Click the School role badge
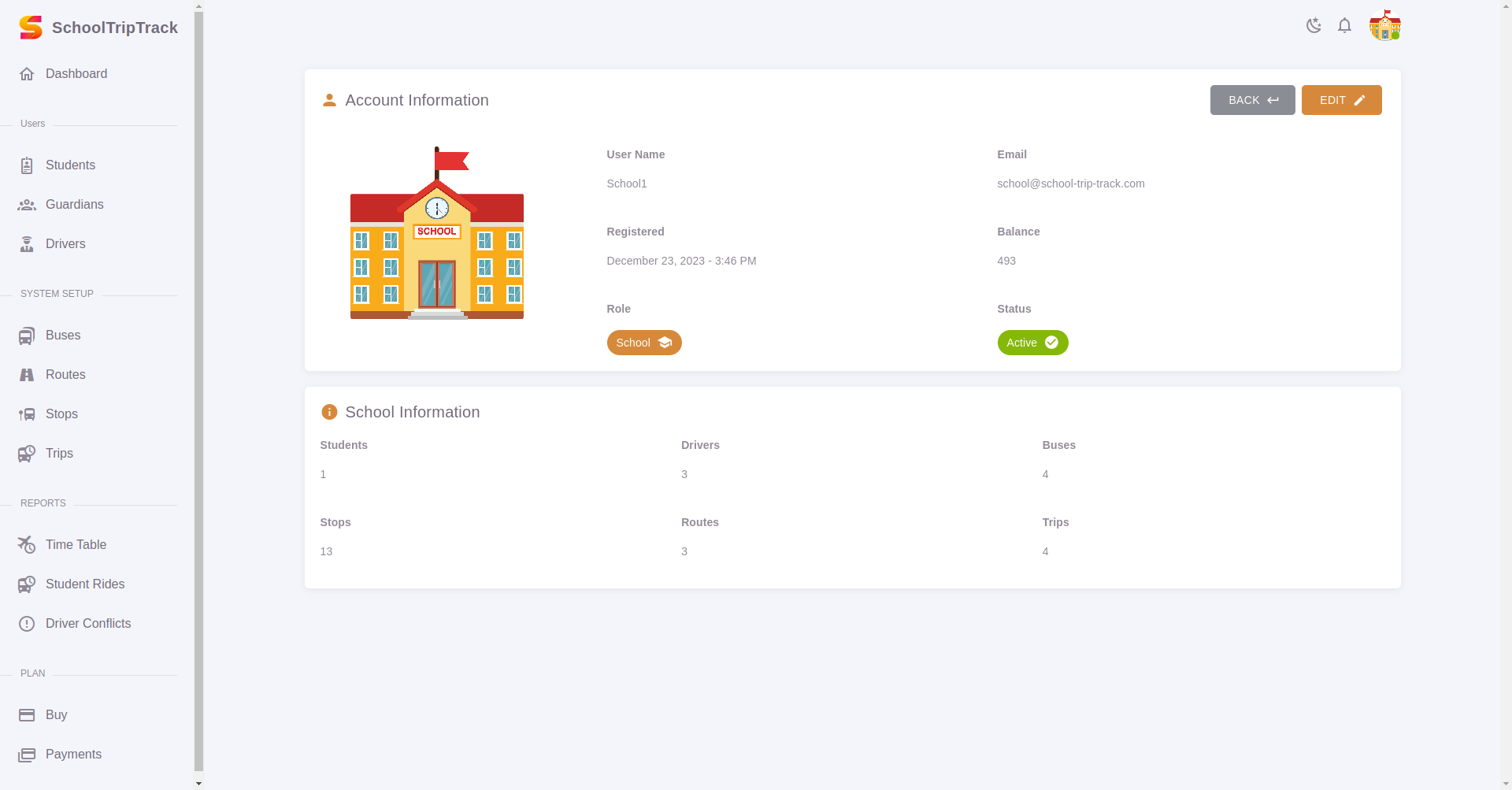 tap(644, 343)
